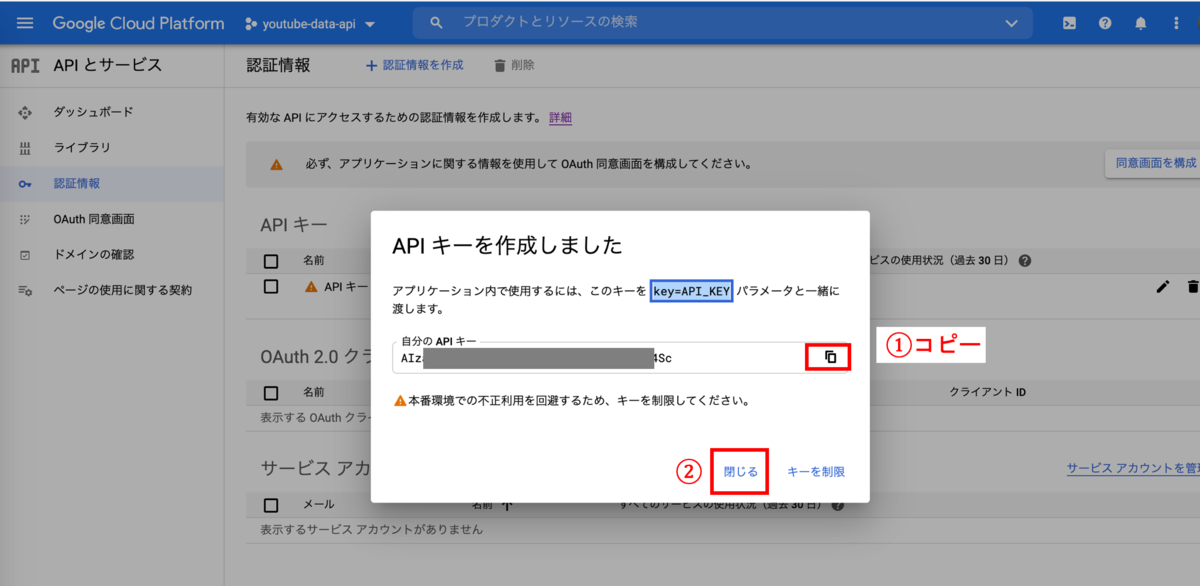
Task: Click the Google Cloud Platform logo text
Action: [x=138, y=23]
